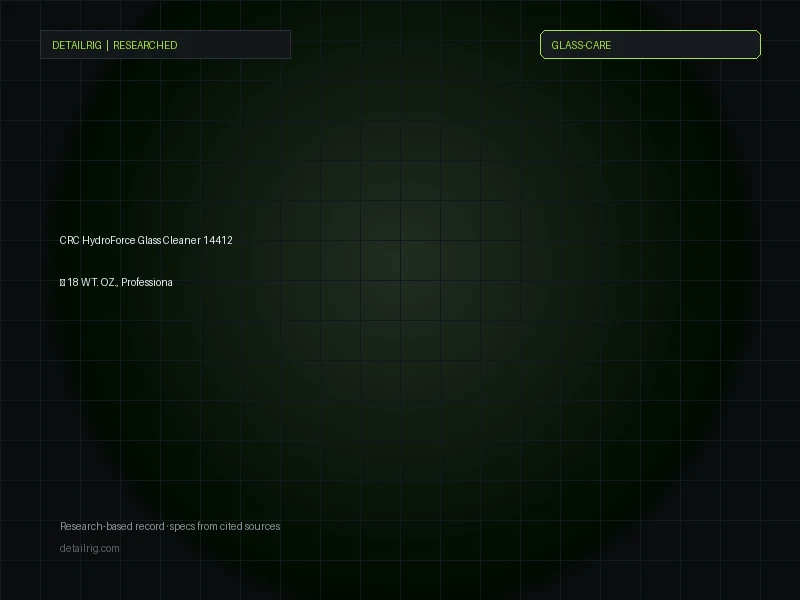Click the CRC brand prefix in the title
Image resolution: width=800 pixels, height=600 pixels.
(69, 240)
